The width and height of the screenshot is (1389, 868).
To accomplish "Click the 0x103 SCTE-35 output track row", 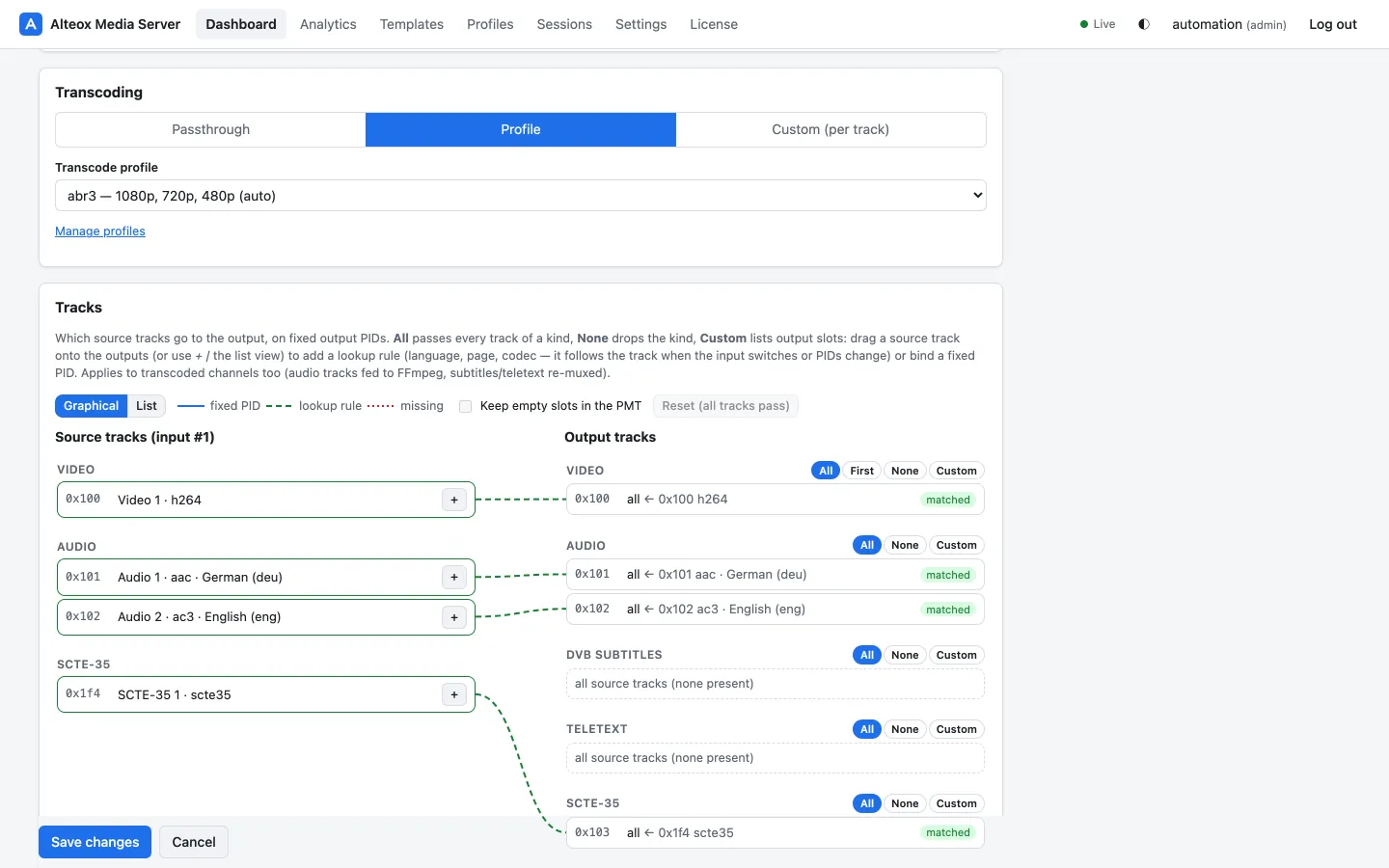I will 775,832.
